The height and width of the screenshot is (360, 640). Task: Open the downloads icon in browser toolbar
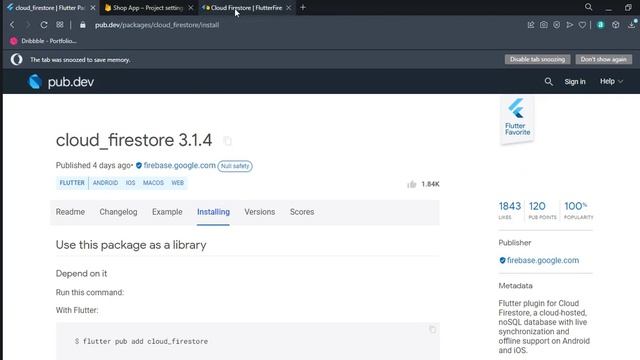point(632,24)
